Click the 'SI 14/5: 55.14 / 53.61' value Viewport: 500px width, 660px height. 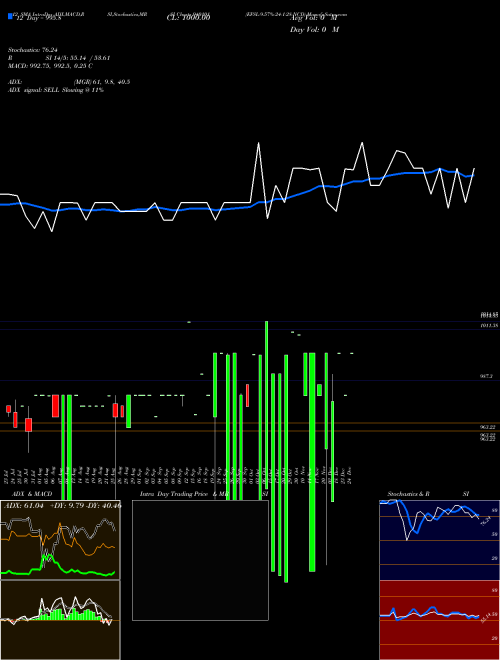pyautogui.click(x=78, y=58)
